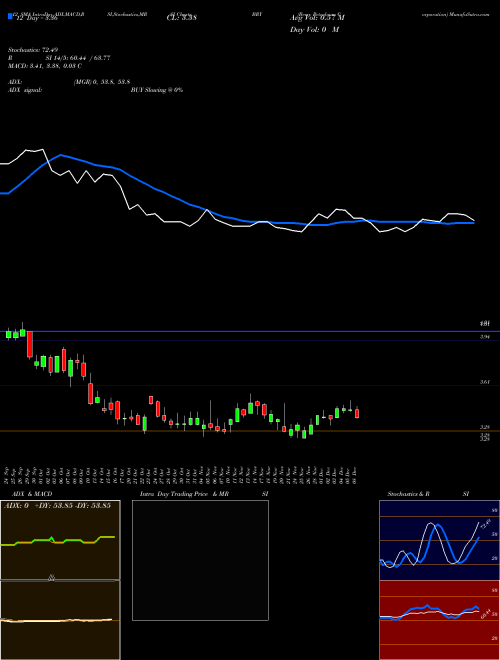
Task: Click the red RSI indicator panel
Action: click(439, 620)
